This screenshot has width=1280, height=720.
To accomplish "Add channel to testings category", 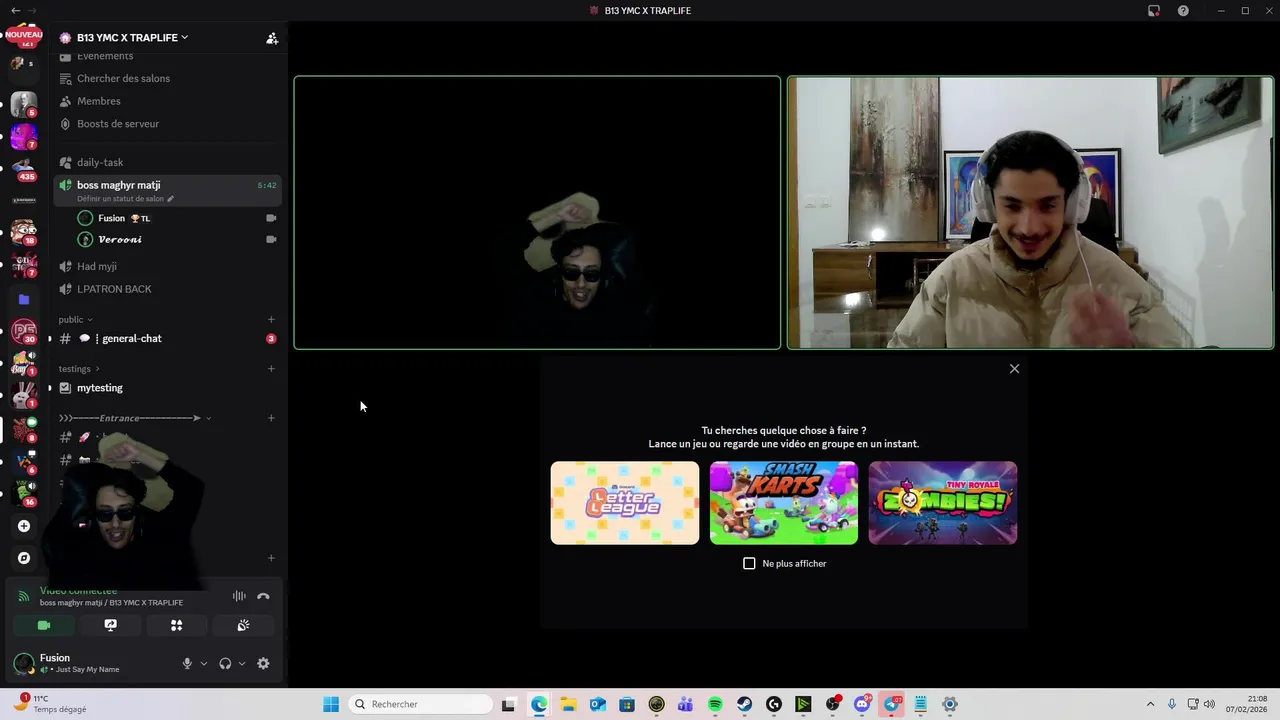I will [271, 369].
